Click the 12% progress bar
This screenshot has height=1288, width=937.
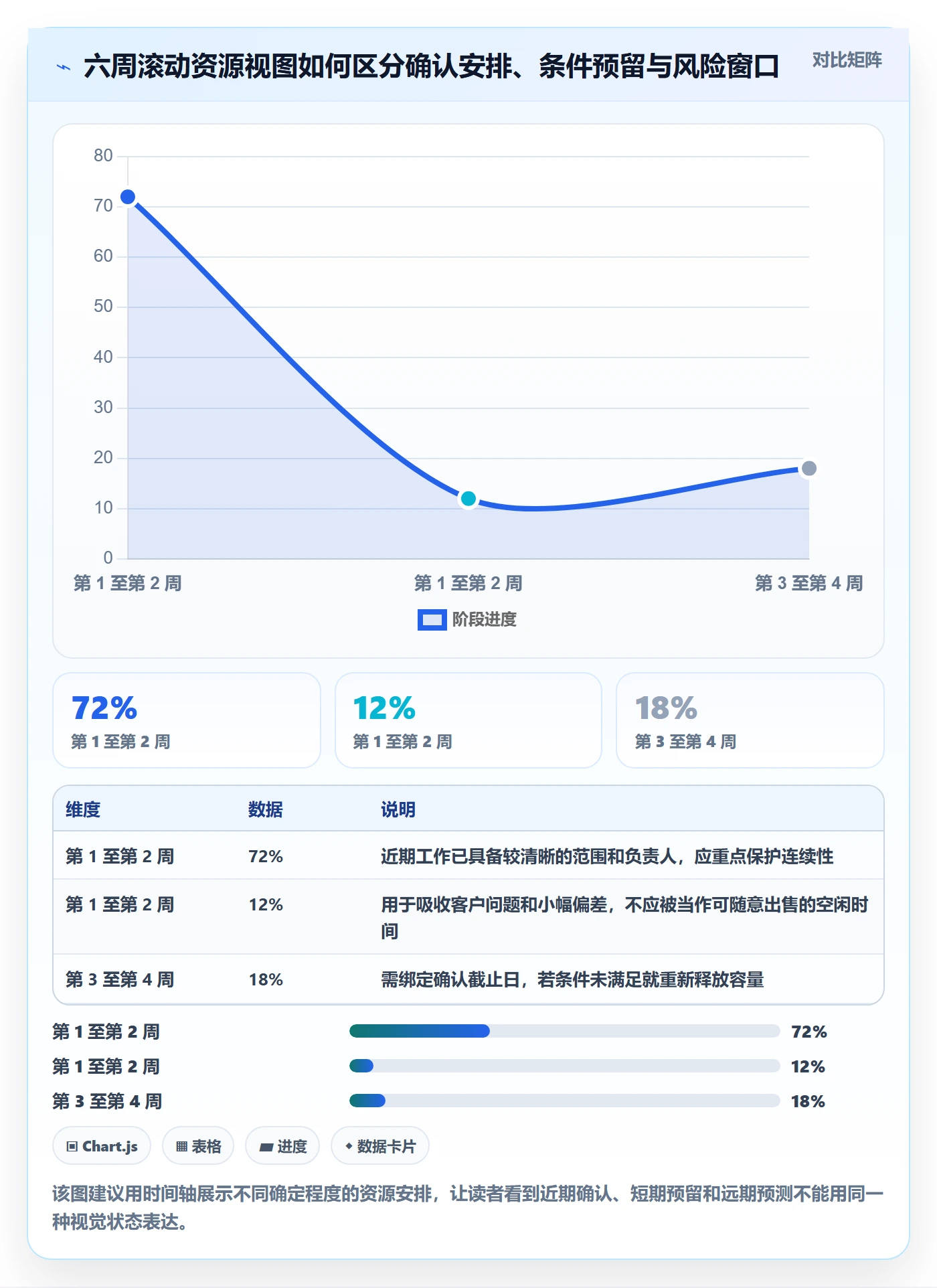[564, 1066]
